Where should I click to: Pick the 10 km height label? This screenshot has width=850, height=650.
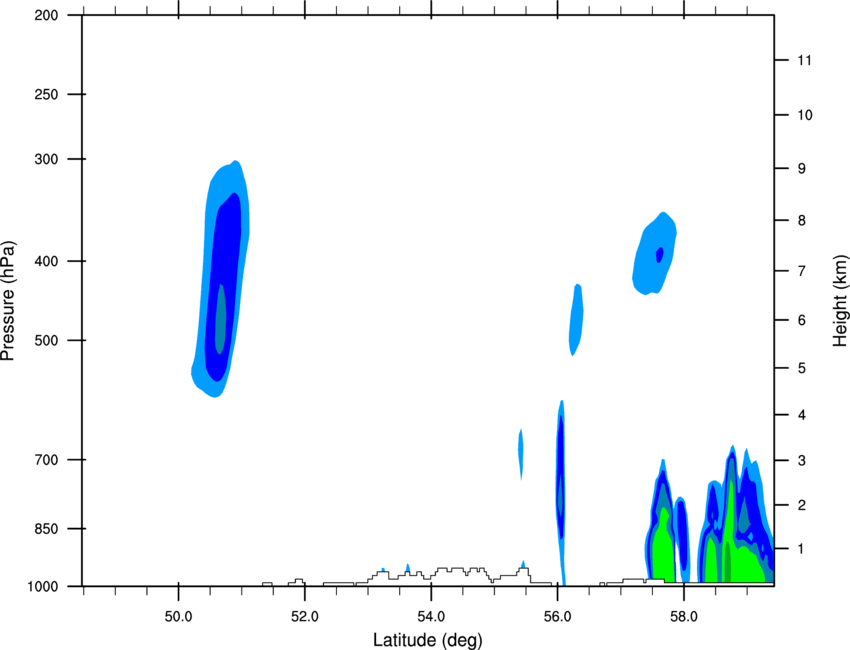(x=804, y=115)
